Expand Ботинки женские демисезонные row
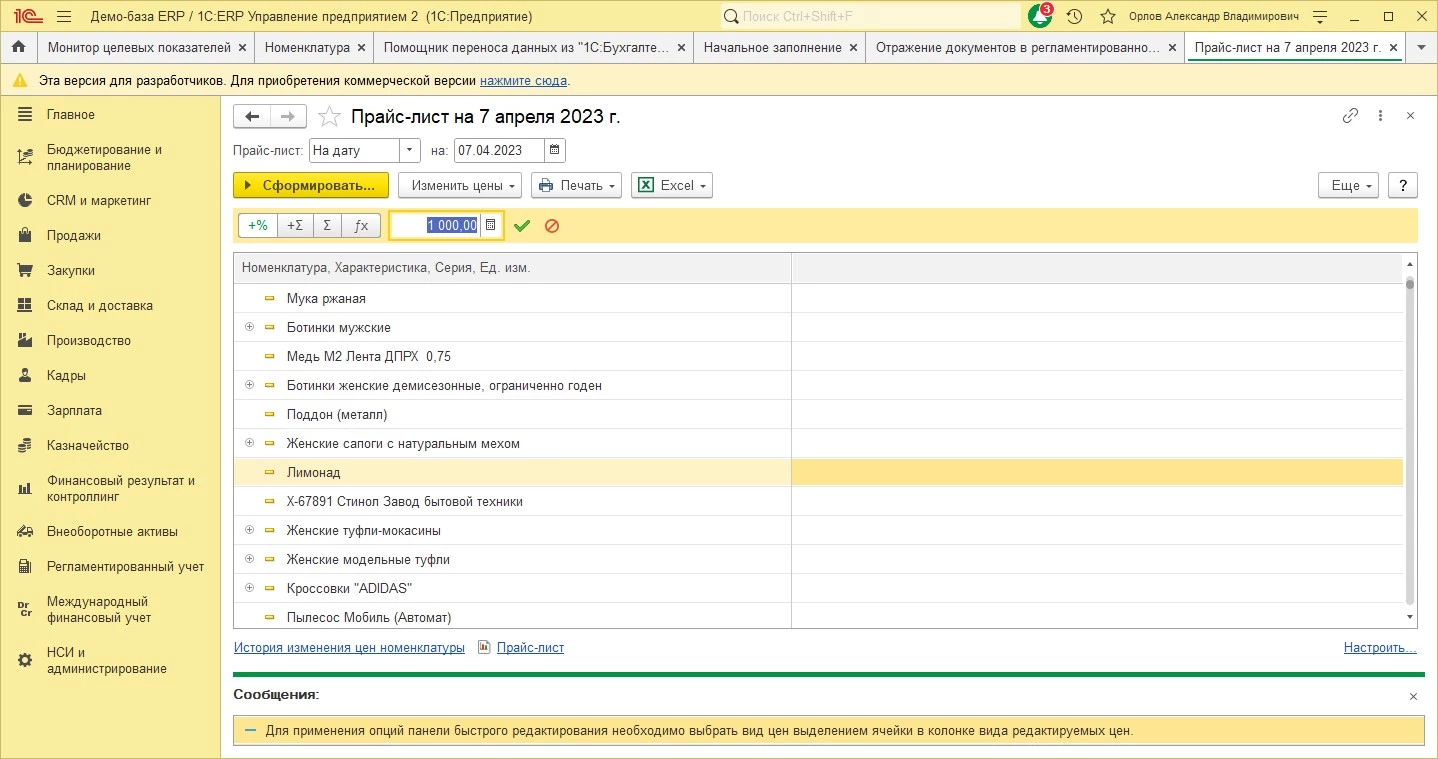 pyautogui.click(x=249, y=386)
